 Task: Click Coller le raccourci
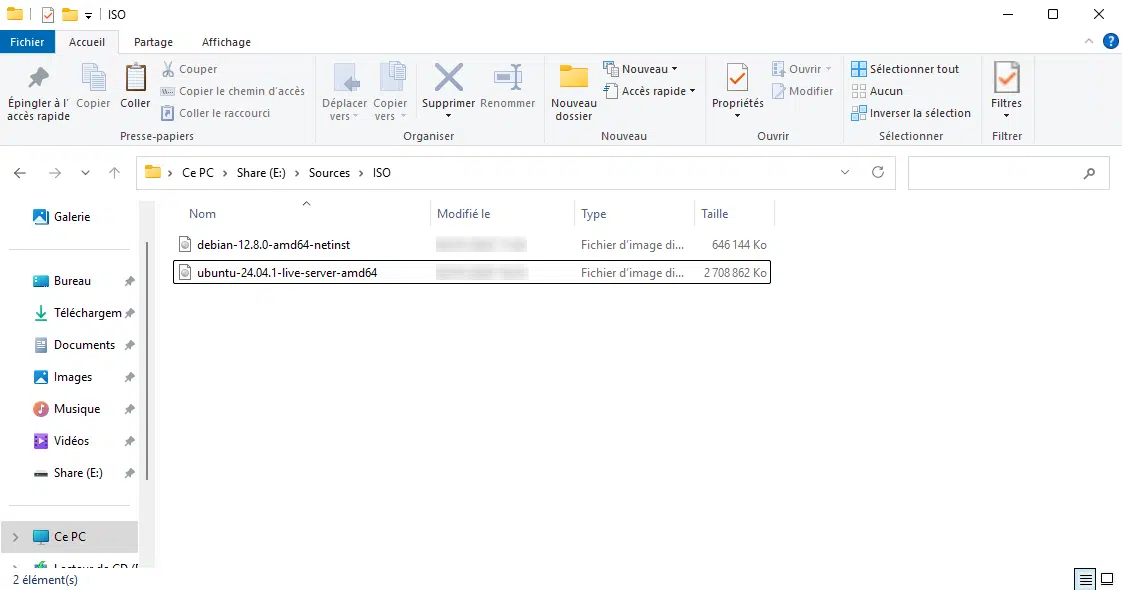215,113
